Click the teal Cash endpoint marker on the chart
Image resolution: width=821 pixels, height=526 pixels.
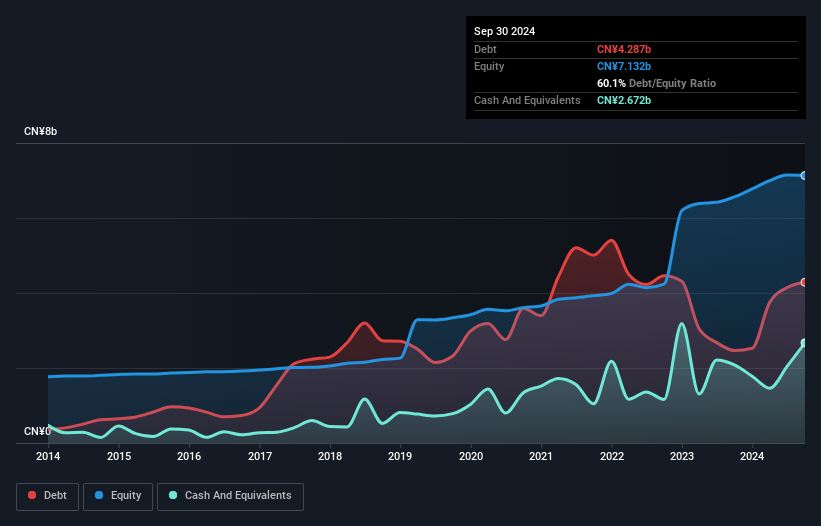point(804,343)
